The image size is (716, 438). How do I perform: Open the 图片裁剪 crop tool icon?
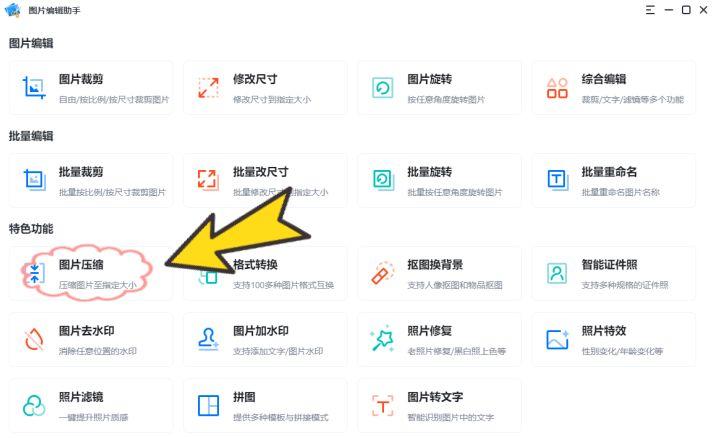(x=34, y=88)
